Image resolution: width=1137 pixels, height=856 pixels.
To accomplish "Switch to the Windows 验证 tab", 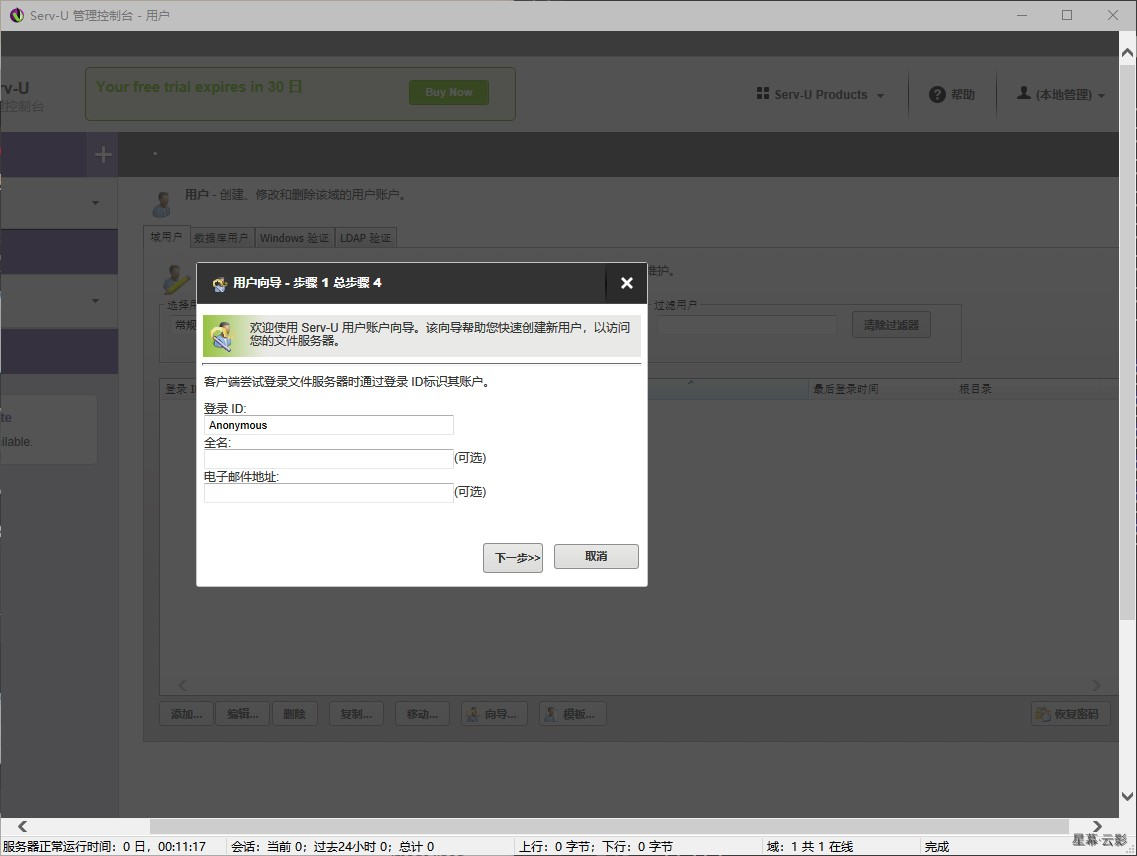I will point(294,238).
